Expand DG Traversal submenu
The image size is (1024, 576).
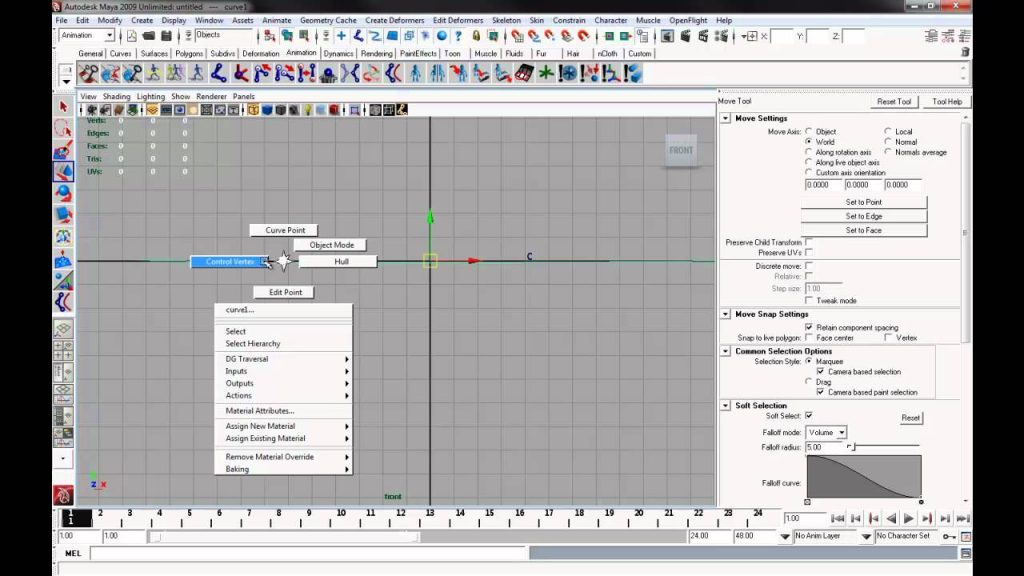click(284, 359)
